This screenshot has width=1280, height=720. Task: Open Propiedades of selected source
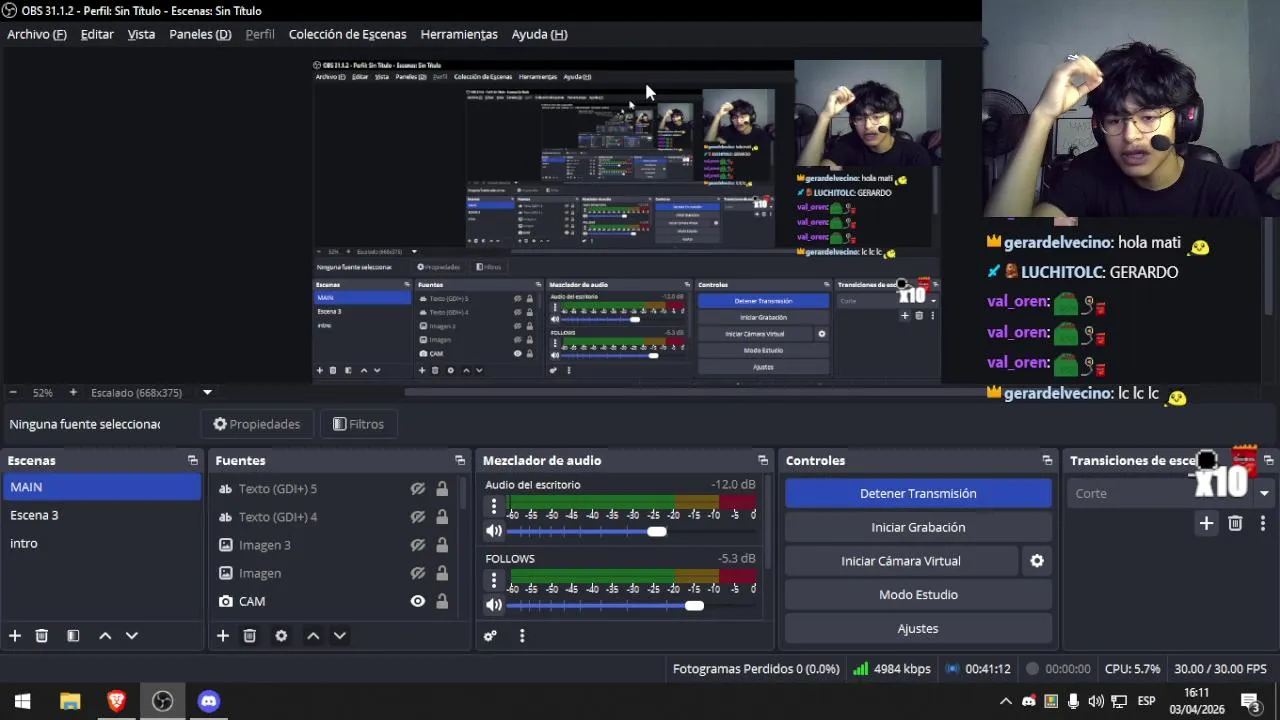257,424
